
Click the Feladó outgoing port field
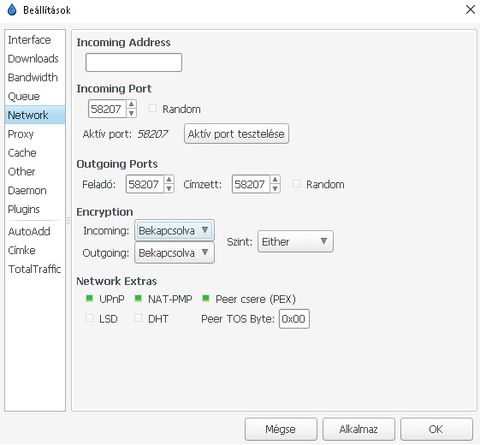(145, 184)
